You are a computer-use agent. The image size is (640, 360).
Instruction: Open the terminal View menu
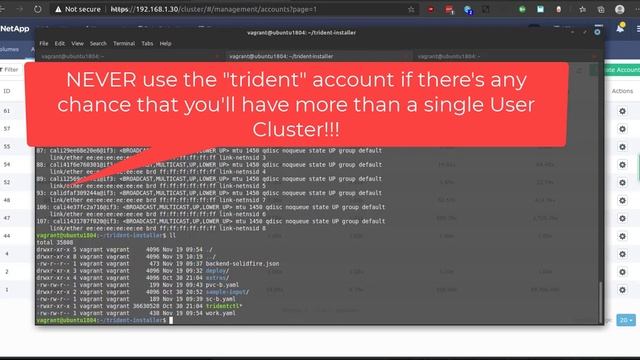coord(78,43)
